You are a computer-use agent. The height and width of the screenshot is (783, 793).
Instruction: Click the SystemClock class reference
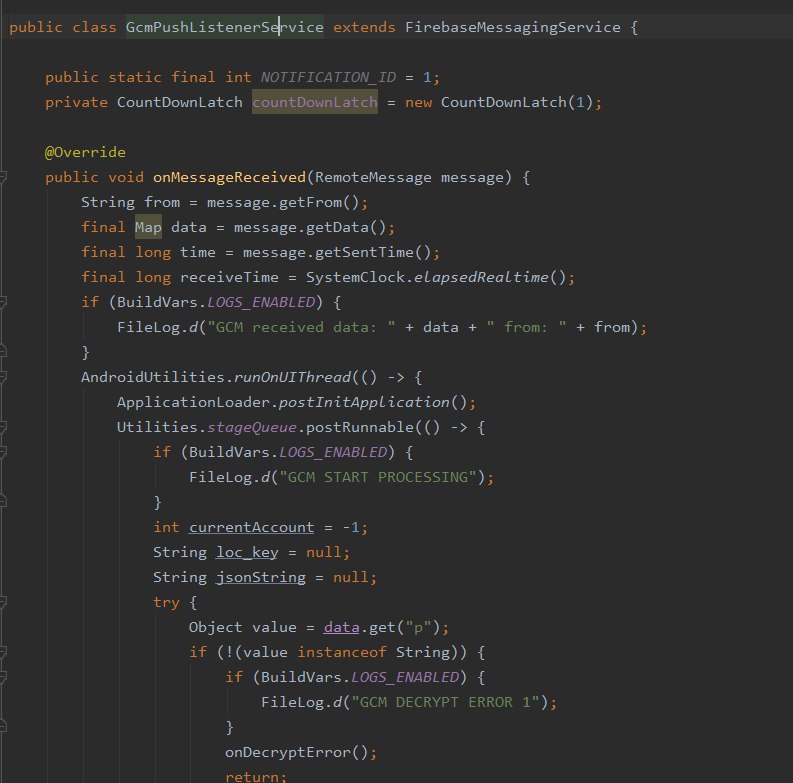pos(355,277)
